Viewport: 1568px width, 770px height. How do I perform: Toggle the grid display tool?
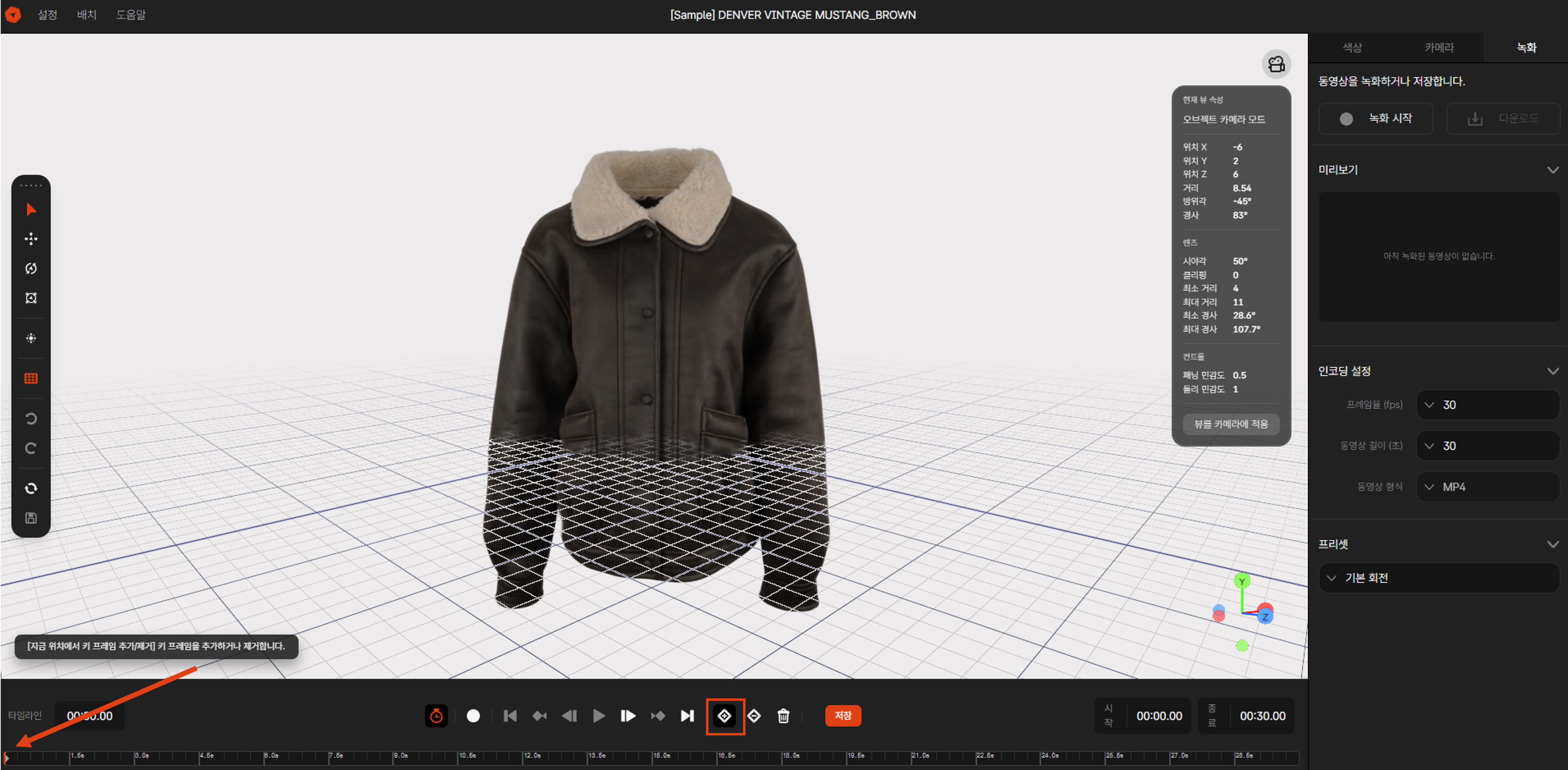31,378
